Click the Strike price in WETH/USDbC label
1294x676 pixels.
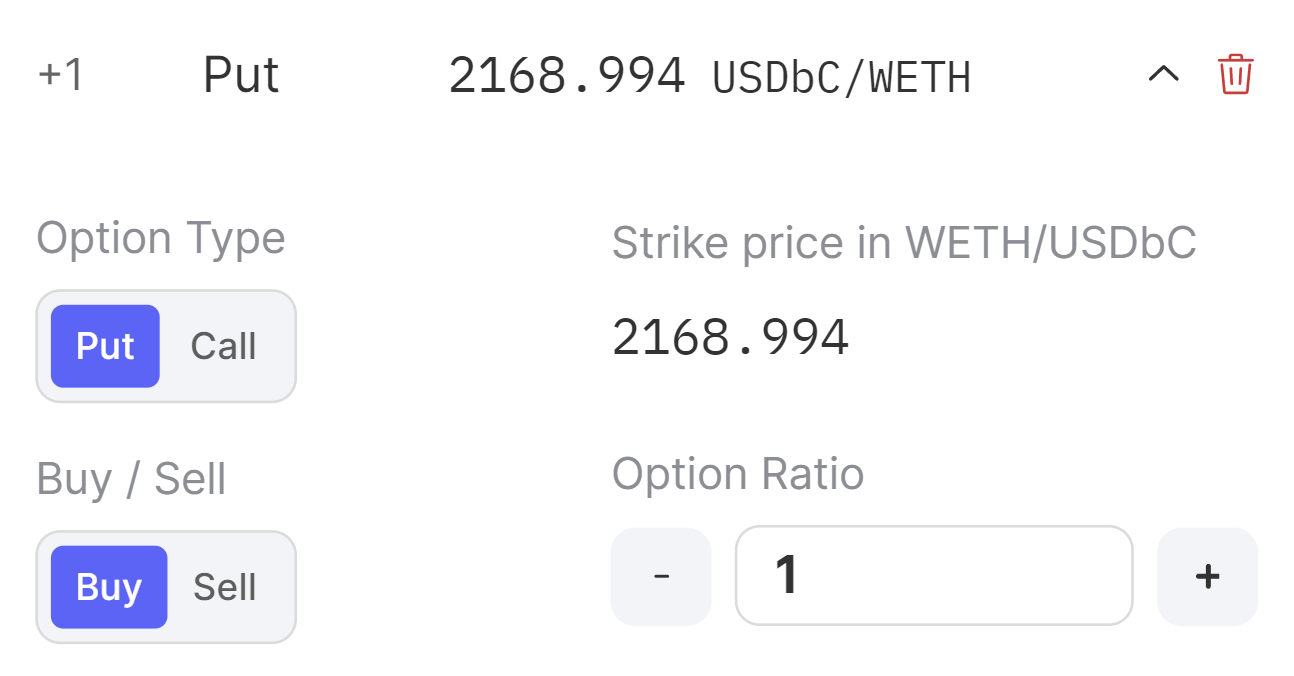tap(904, 243)
